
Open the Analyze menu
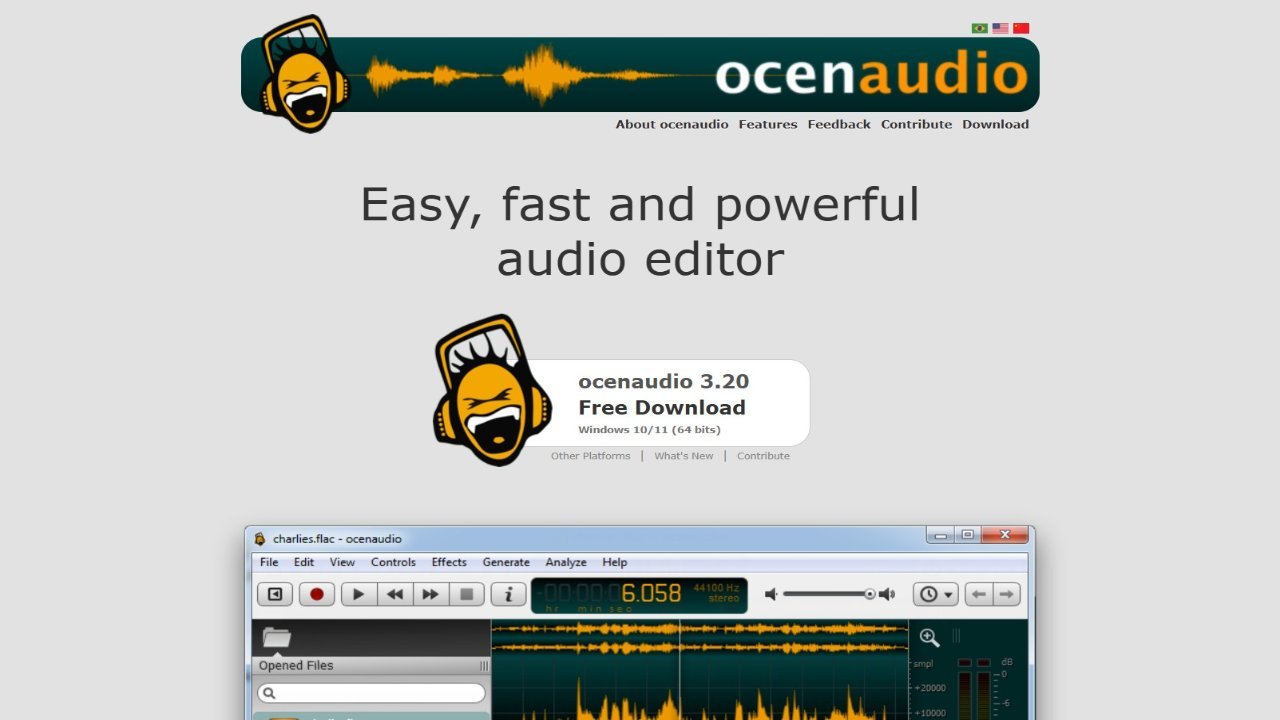566,562
